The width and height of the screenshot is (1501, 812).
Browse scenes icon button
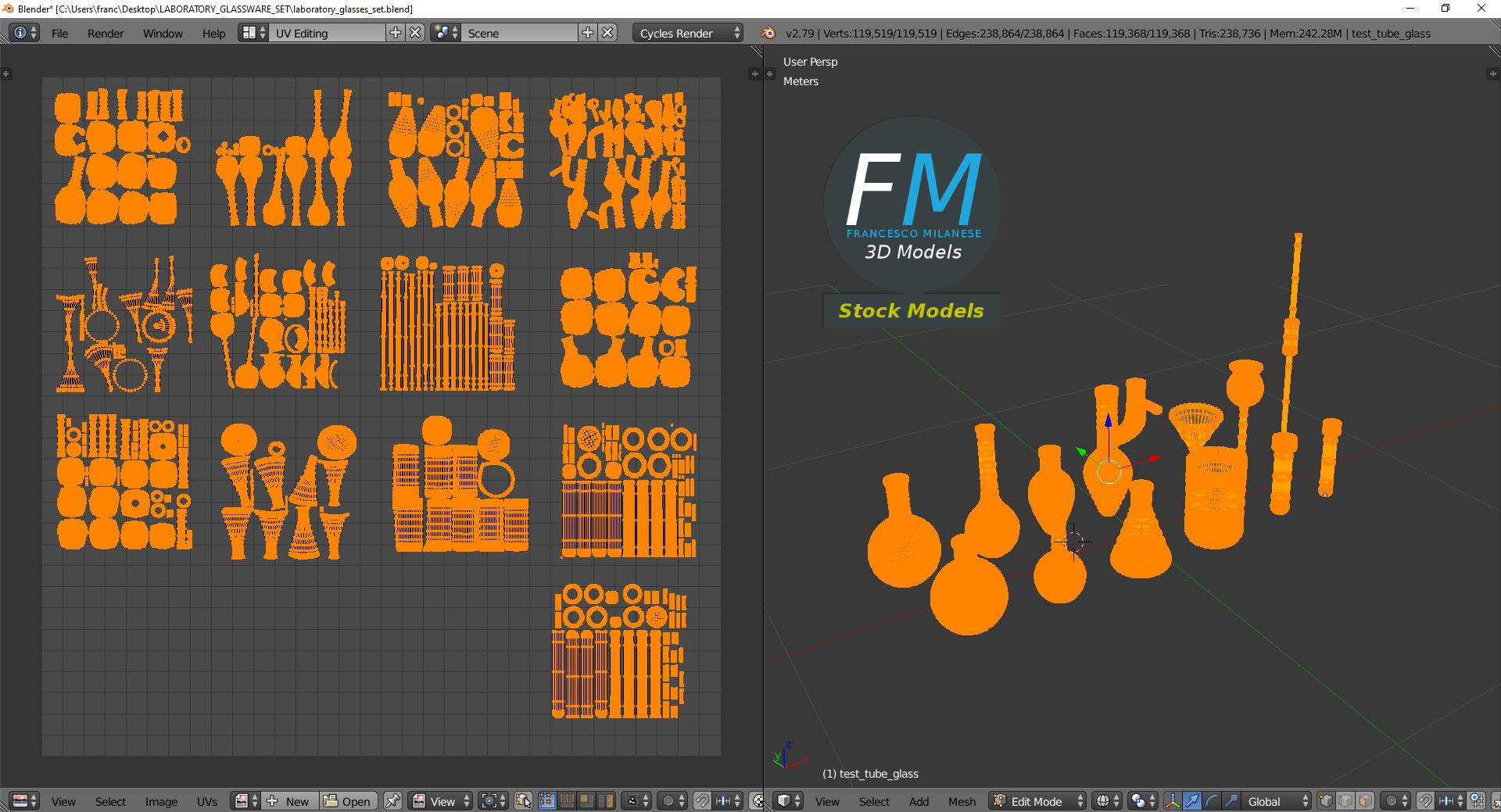point(446,33)
